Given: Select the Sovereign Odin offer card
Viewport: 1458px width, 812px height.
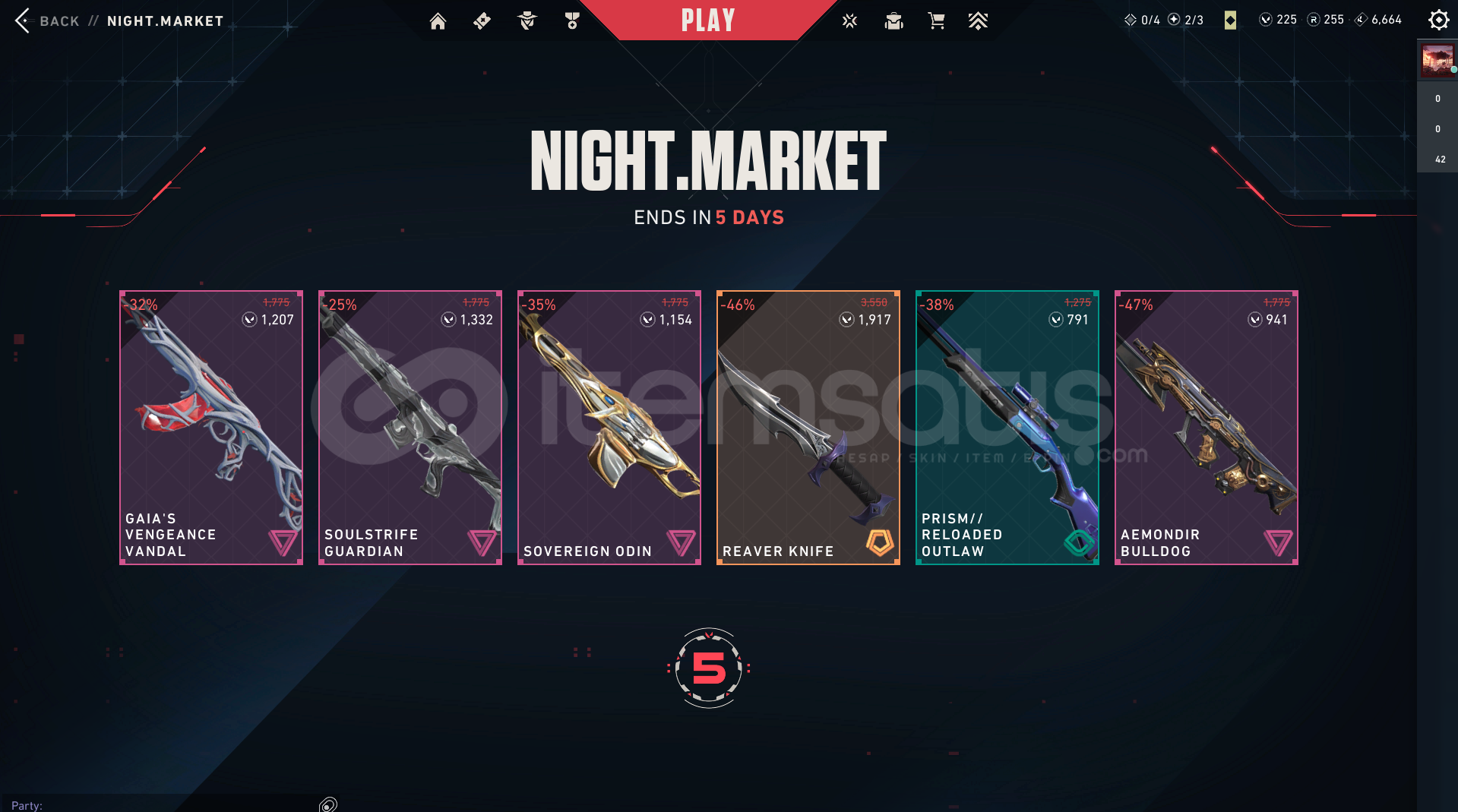Looking at the screenshot, I should point(609,428).
